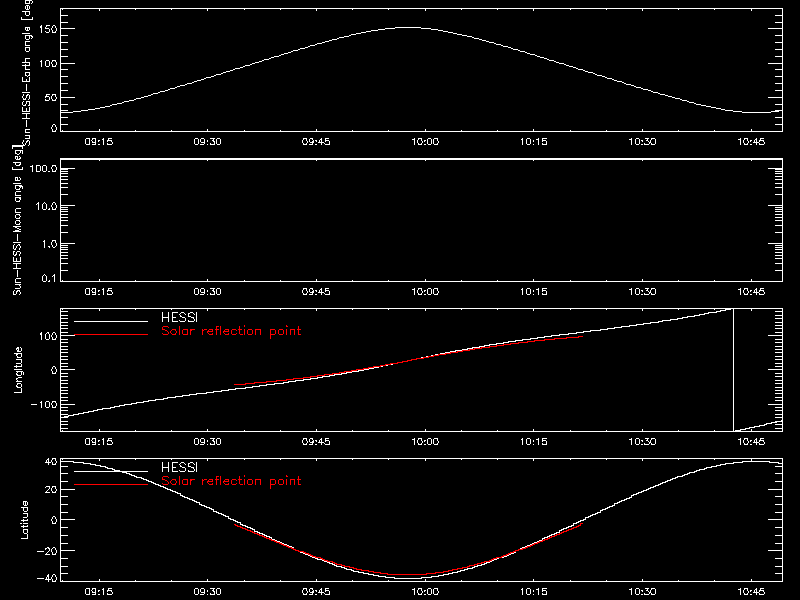Click the 0 tick label on Longitude plot

pos(54,370)
